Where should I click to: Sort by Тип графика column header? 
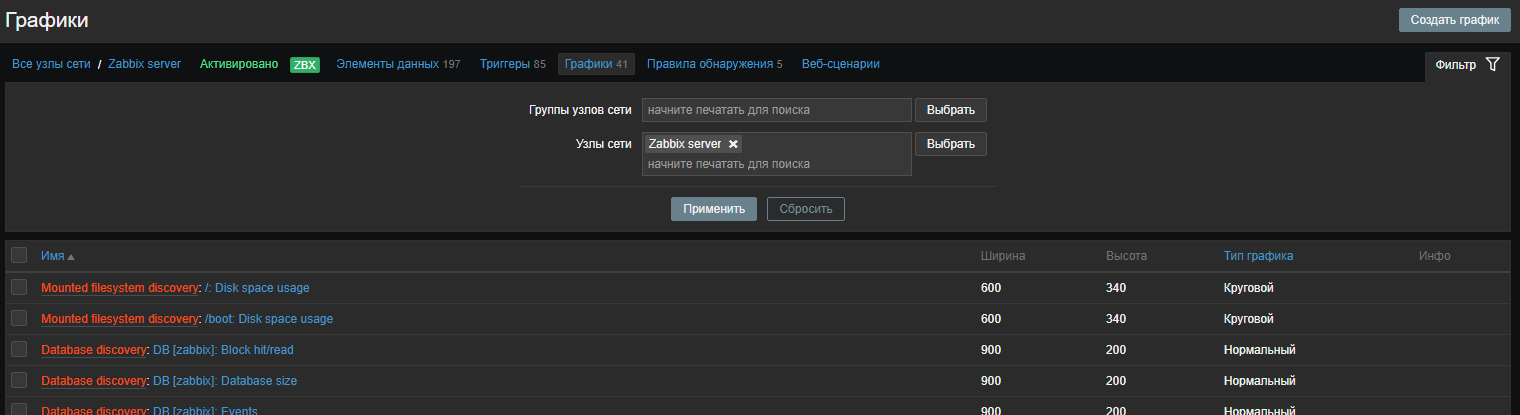coord(1257,256)
